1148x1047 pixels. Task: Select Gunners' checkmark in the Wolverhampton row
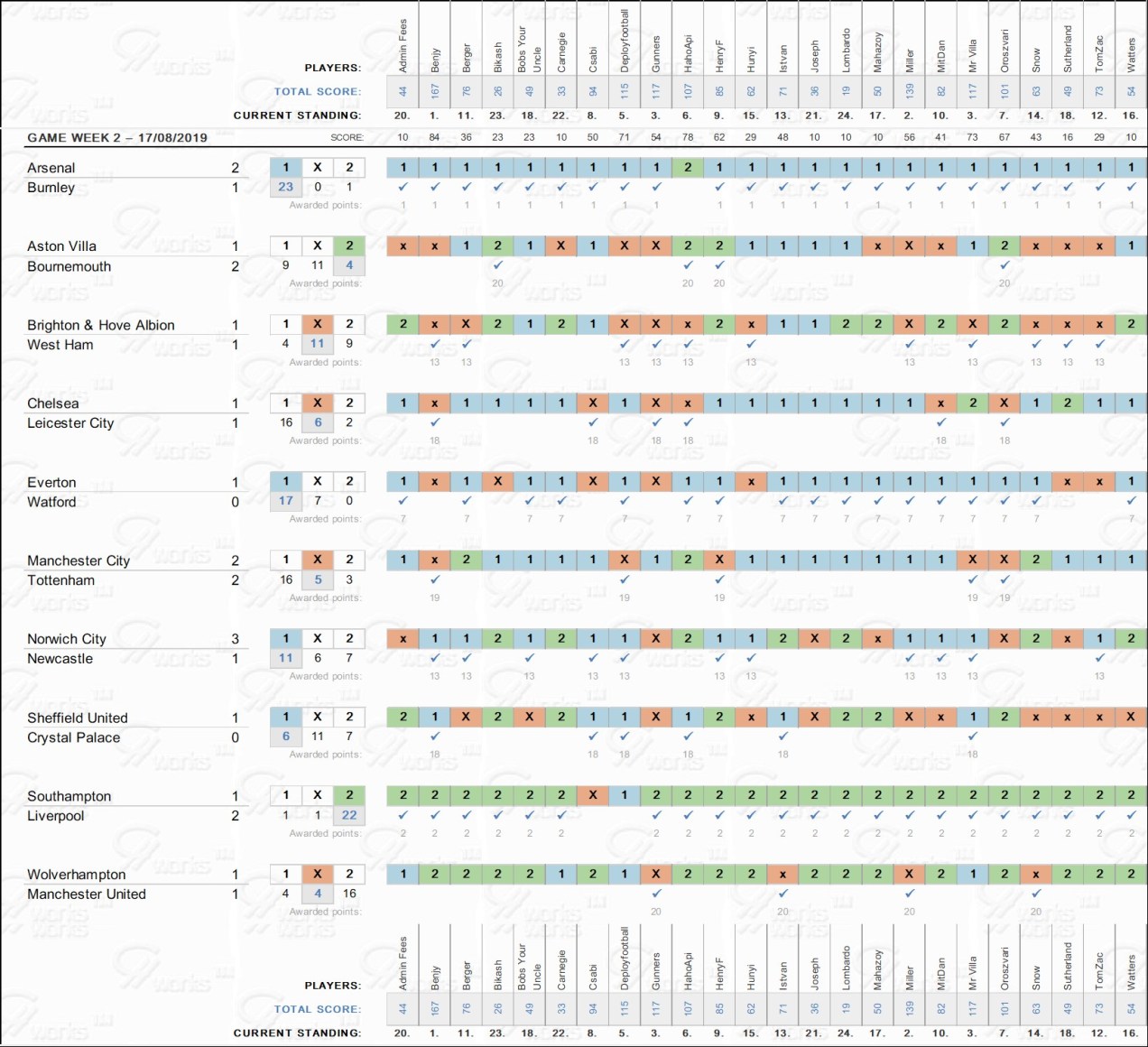[656, 894]
